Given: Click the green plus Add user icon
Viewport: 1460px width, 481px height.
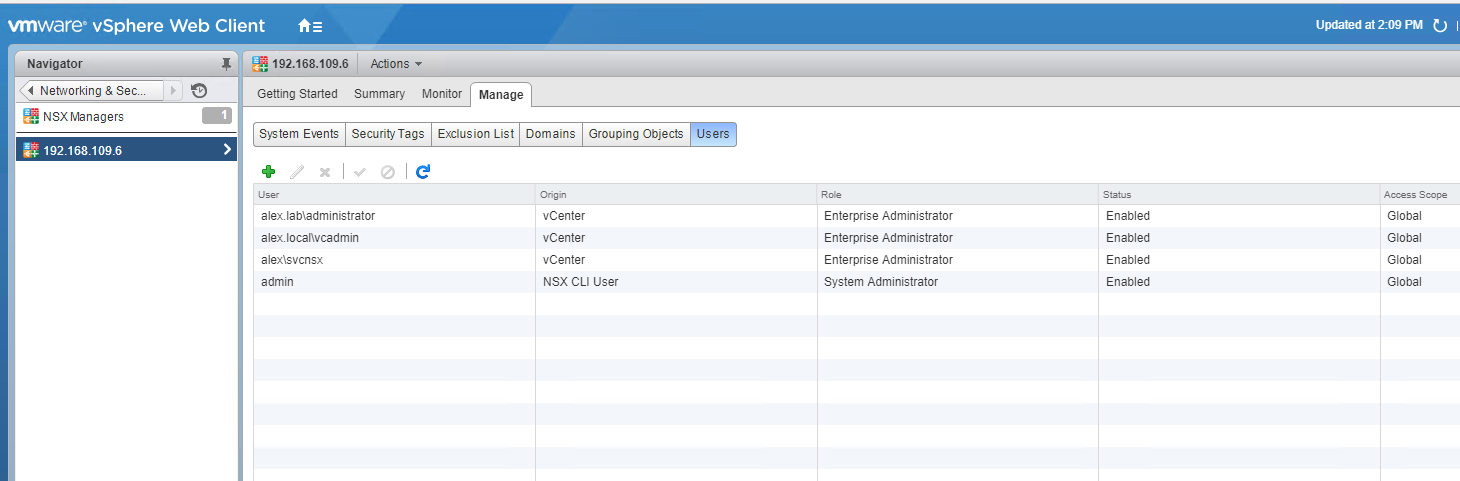Looking at the screenshot, I should point(268,172).
